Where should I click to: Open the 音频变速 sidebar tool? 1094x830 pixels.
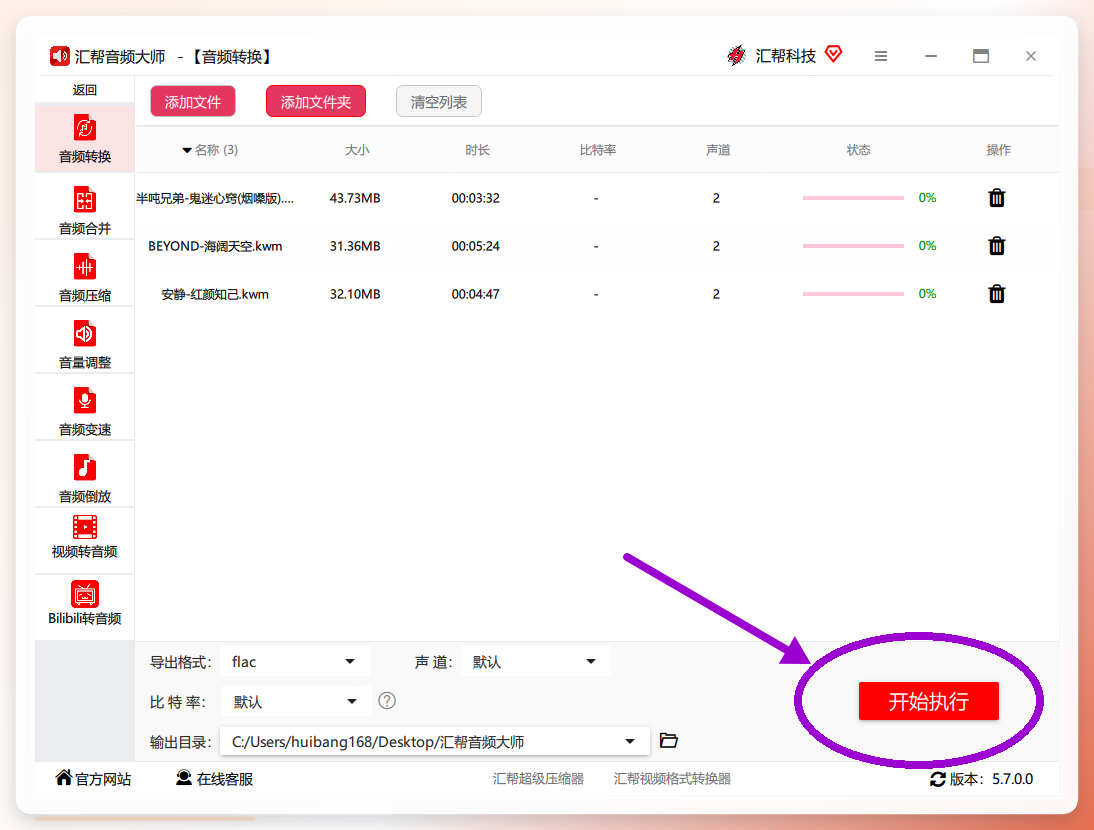84,410
